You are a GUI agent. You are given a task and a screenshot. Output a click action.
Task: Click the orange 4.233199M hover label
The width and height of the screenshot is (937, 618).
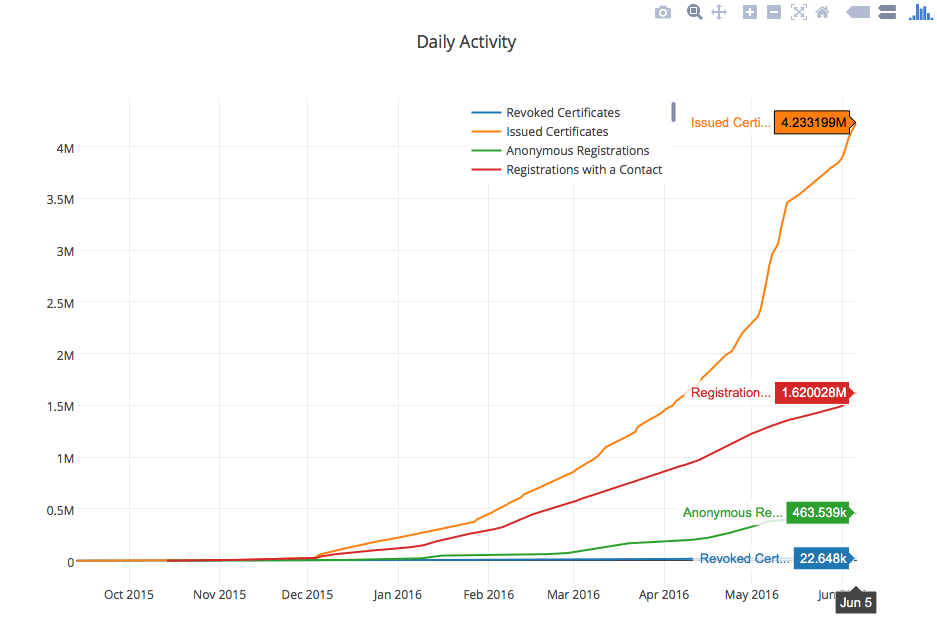tap(812, 122)
